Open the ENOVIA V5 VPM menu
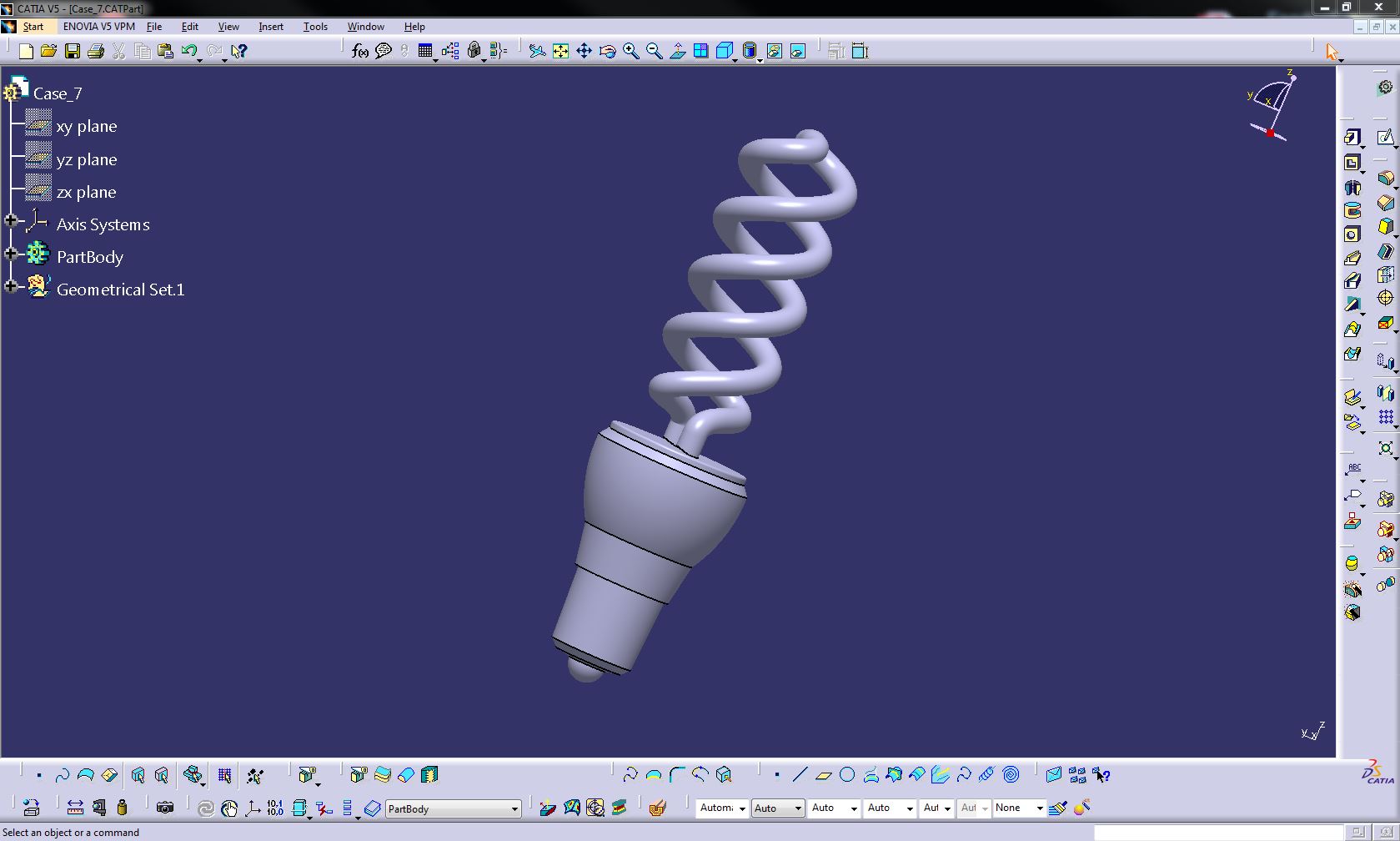 tap(99, 27)
